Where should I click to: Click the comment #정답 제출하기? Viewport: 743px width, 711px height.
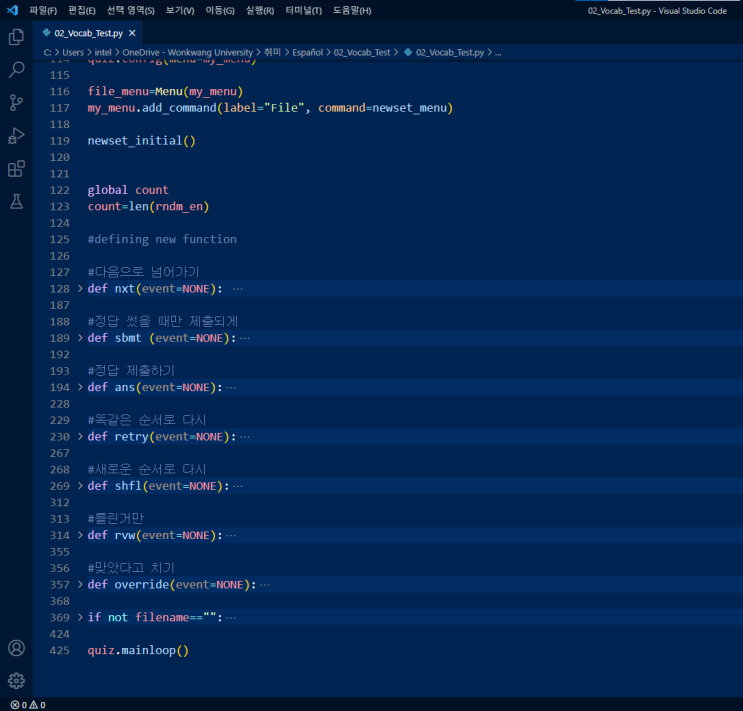click(131, 371)
